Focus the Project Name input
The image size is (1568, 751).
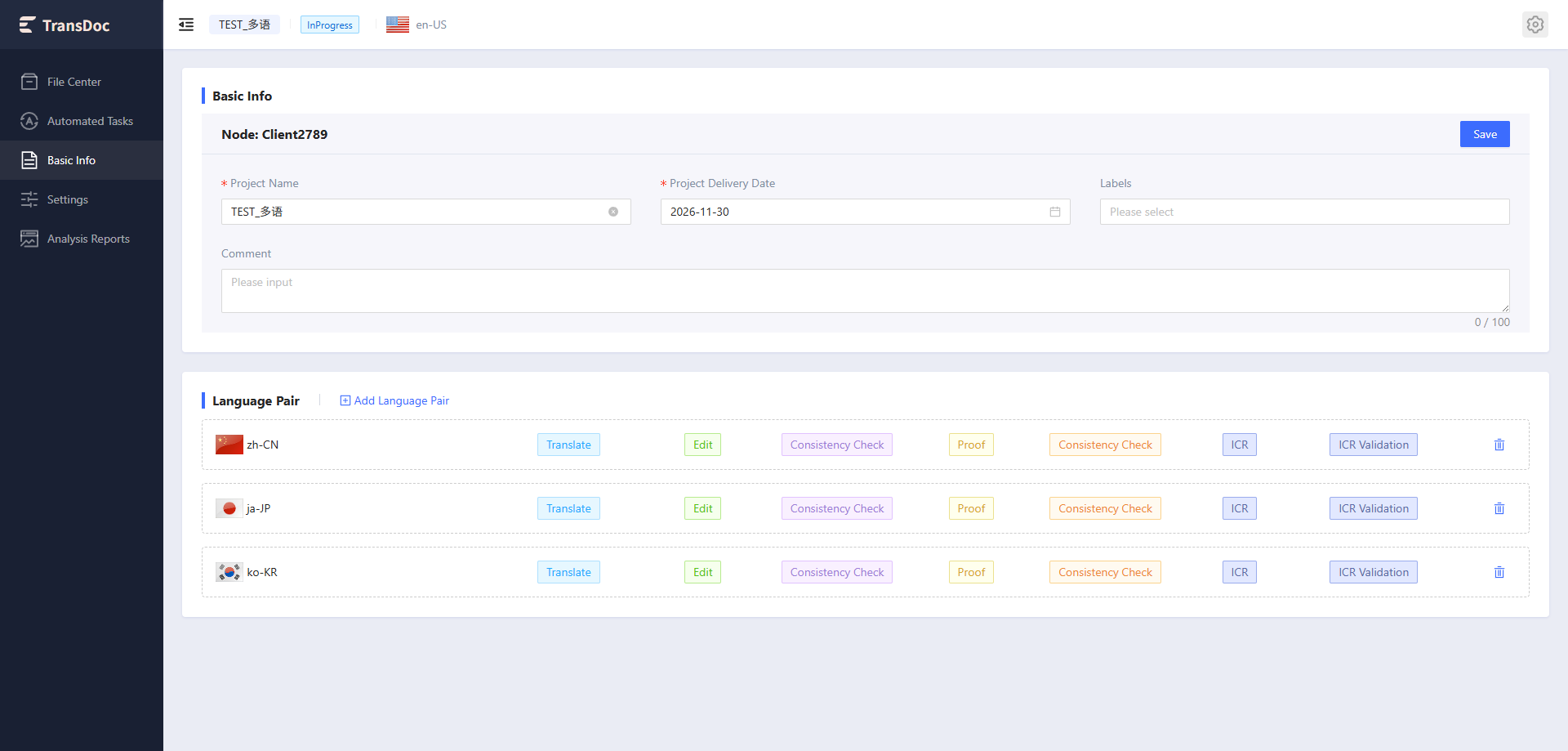[x=425, y=212]
